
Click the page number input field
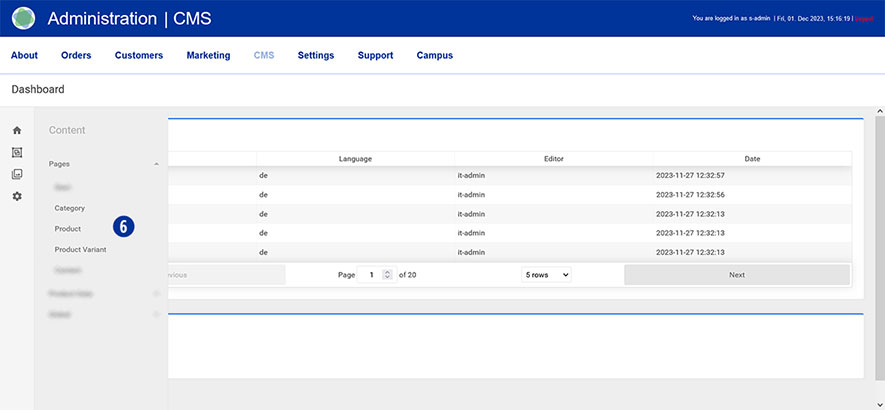click(370, 275)
